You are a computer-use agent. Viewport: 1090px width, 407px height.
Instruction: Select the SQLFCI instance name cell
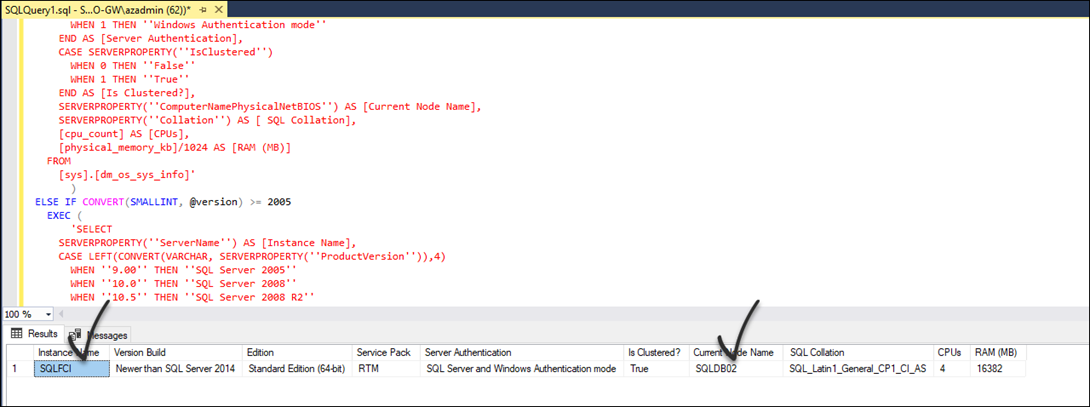(x=72, y=369)
